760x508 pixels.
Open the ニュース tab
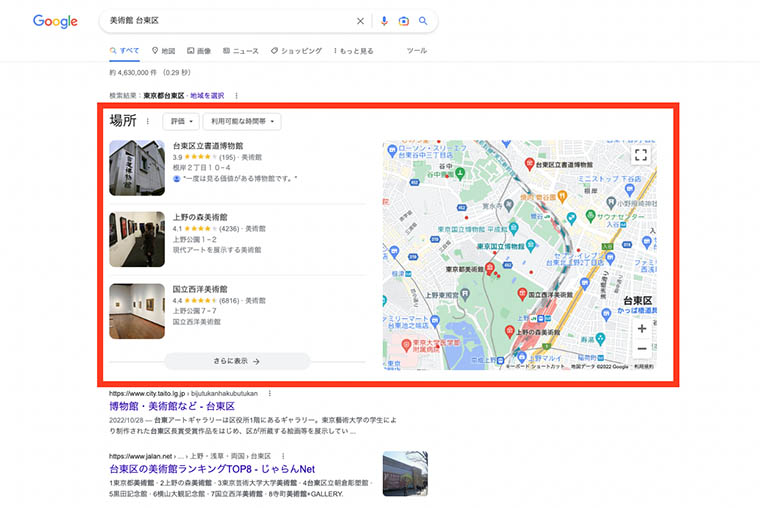(x=241, y=51)
